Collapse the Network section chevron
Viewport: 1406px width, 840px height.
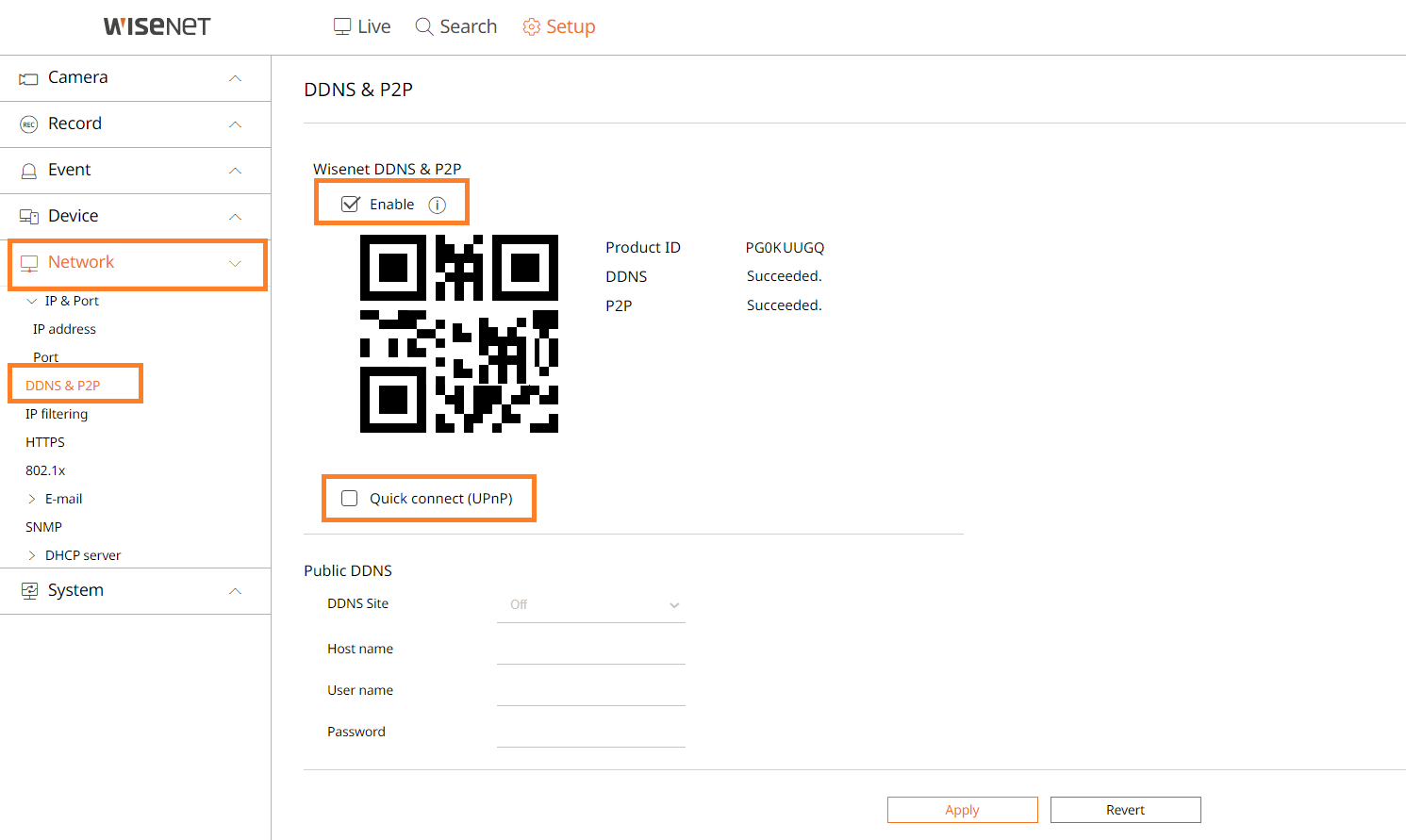pyautogui.click(x=236, y=263)
